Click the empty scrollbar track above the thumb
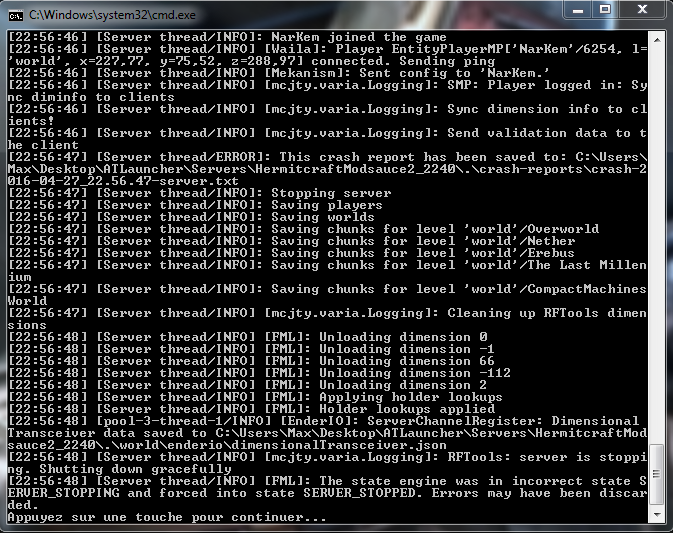The image size is (673, 533). point(657,245)
